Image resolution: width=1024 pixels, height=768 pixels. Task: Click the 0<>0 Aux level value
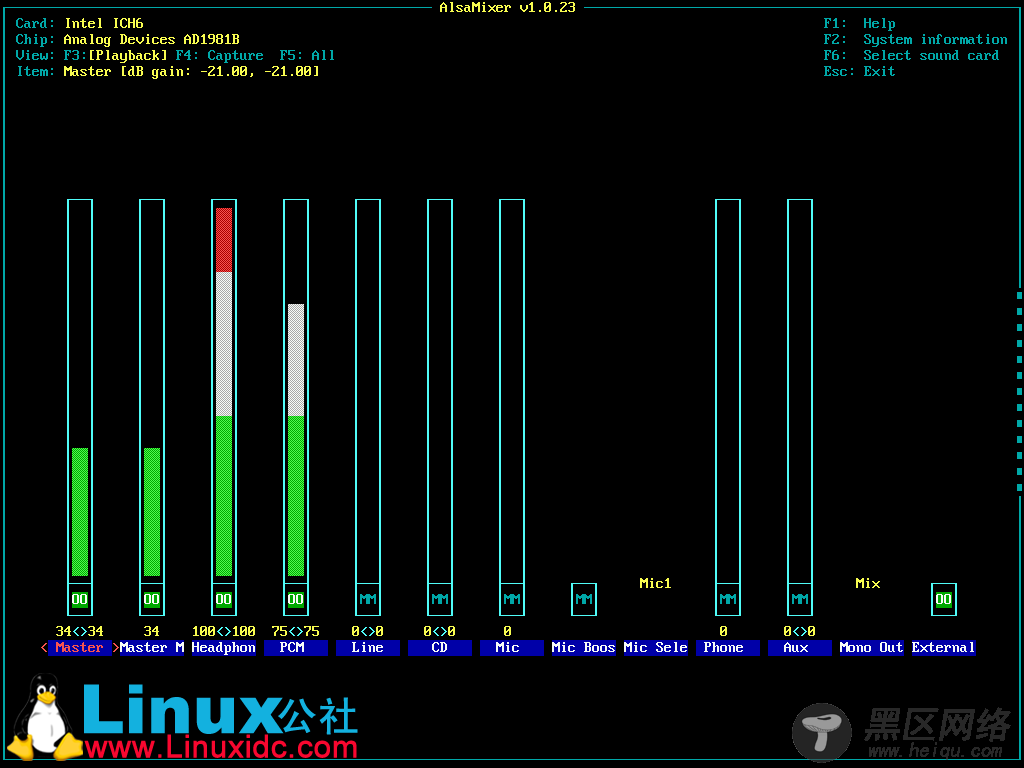[x=800, y=632]
